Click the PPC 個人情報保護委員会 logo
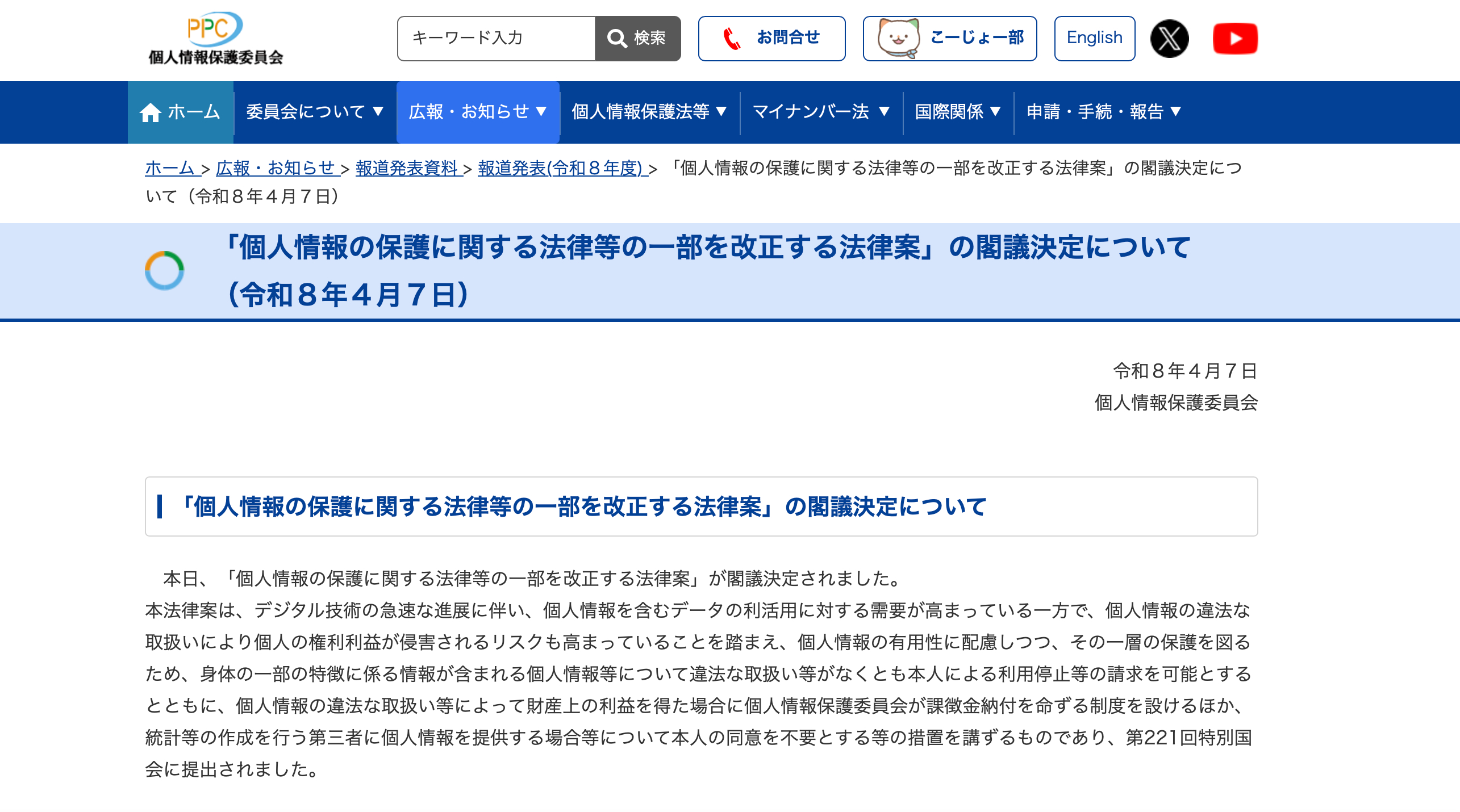Viewport: 1460px width, 812px height. click(216, 38)
